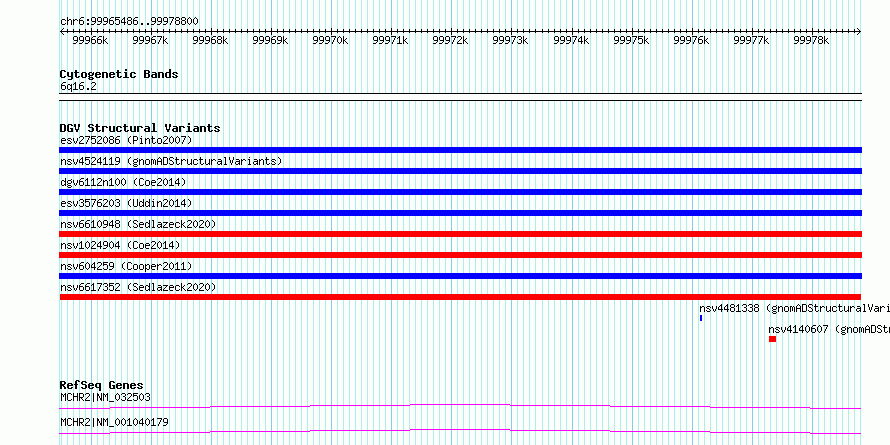
Task: Open nsv4524119 (gnomADStructuralVariants) label
Action: coord(171,161)
